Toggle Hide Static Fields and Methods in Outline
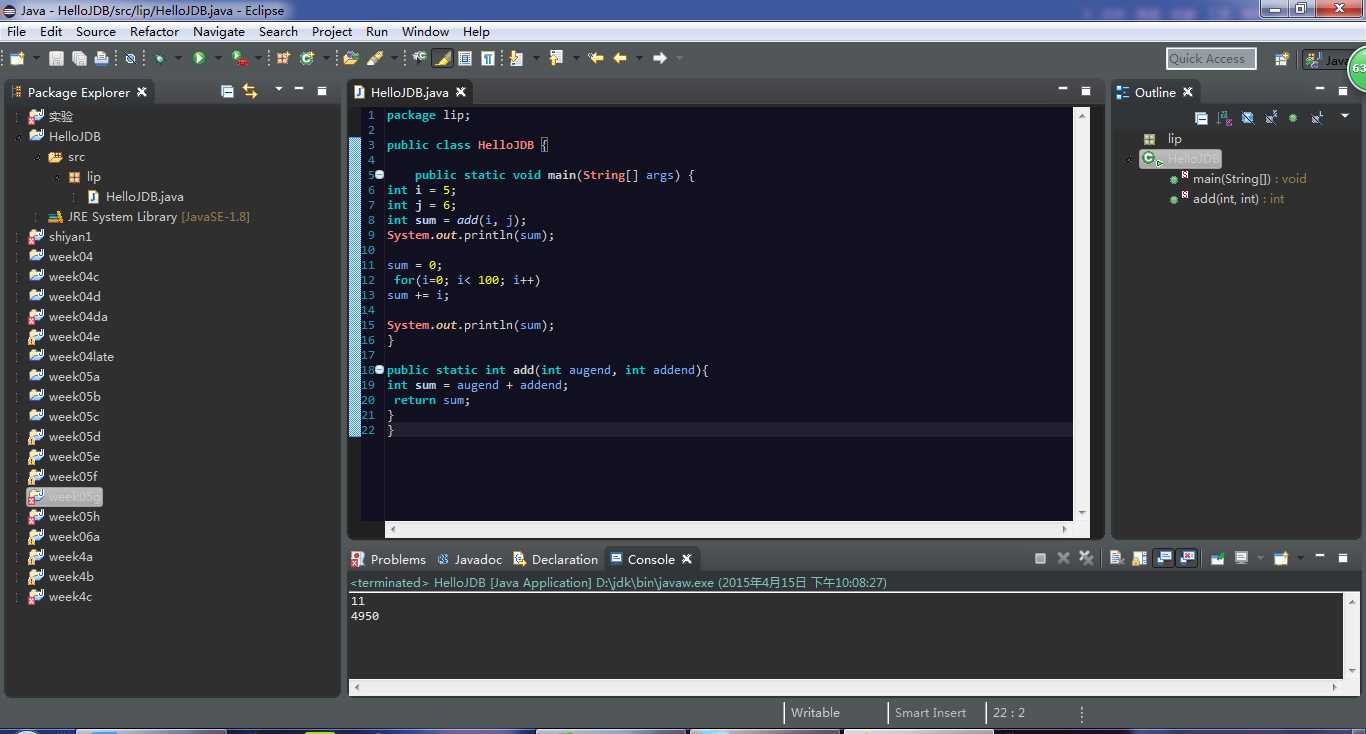 pyautogui.click(x=1271, y=117)
